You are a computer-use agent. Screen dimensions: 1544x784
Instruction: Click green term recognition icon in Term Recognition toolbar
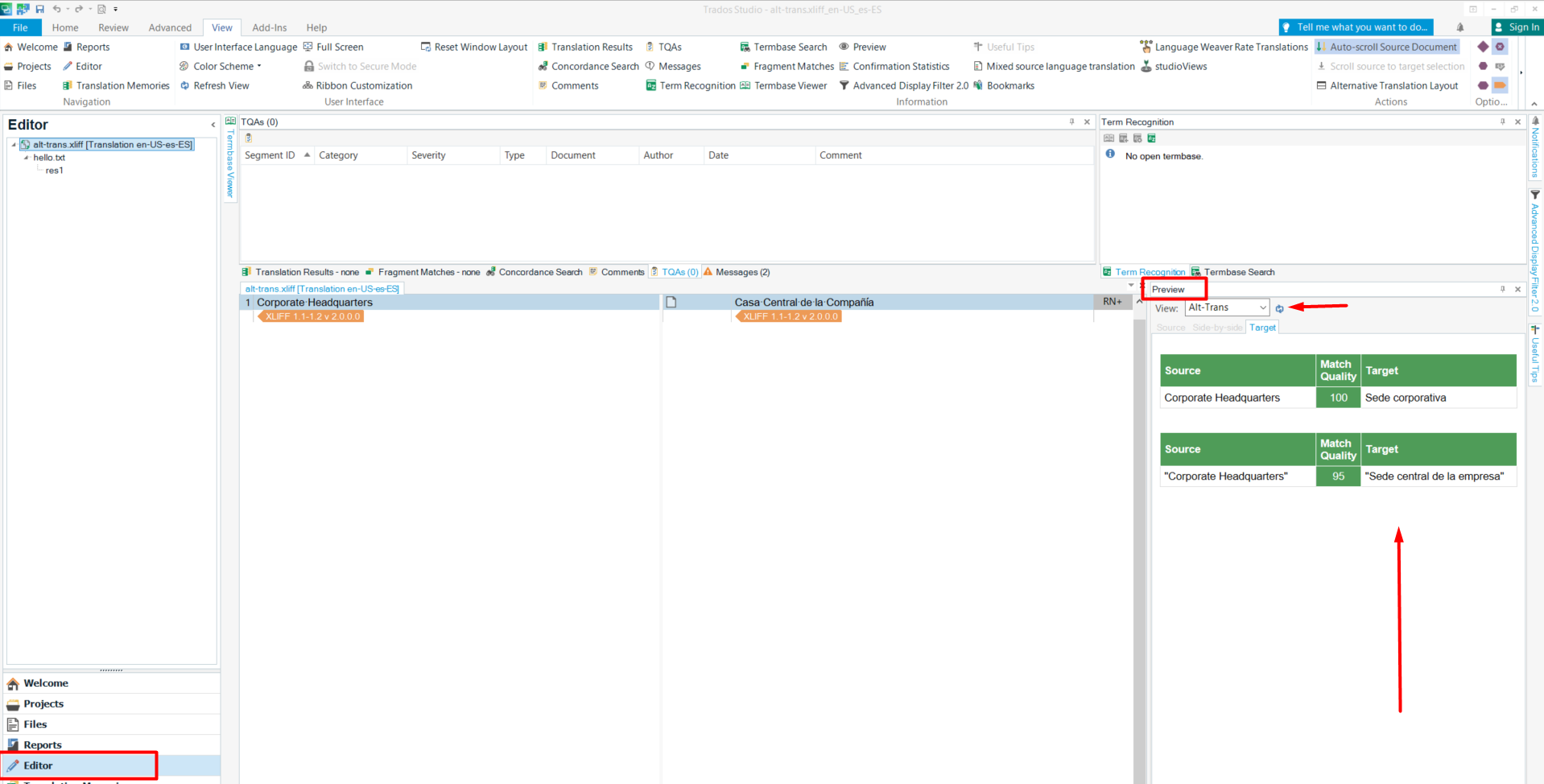coord(1152,138)
